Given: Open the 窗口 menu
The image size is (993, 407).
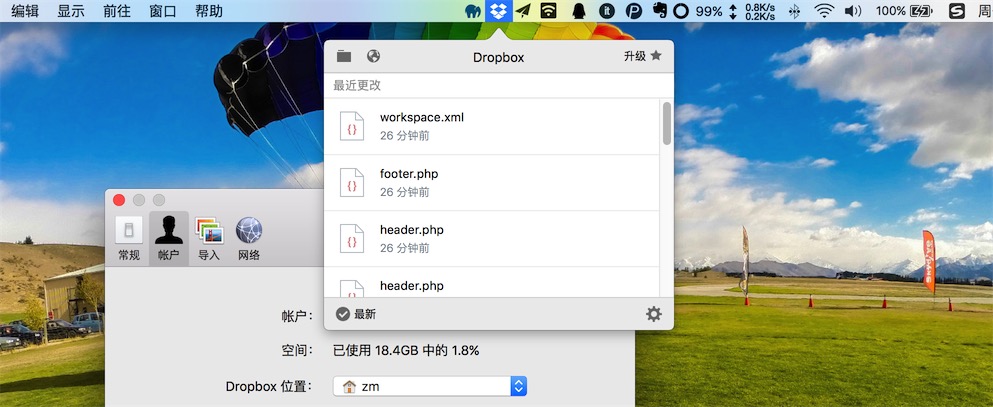Looking at the screenshot, I should coord(163,11).
